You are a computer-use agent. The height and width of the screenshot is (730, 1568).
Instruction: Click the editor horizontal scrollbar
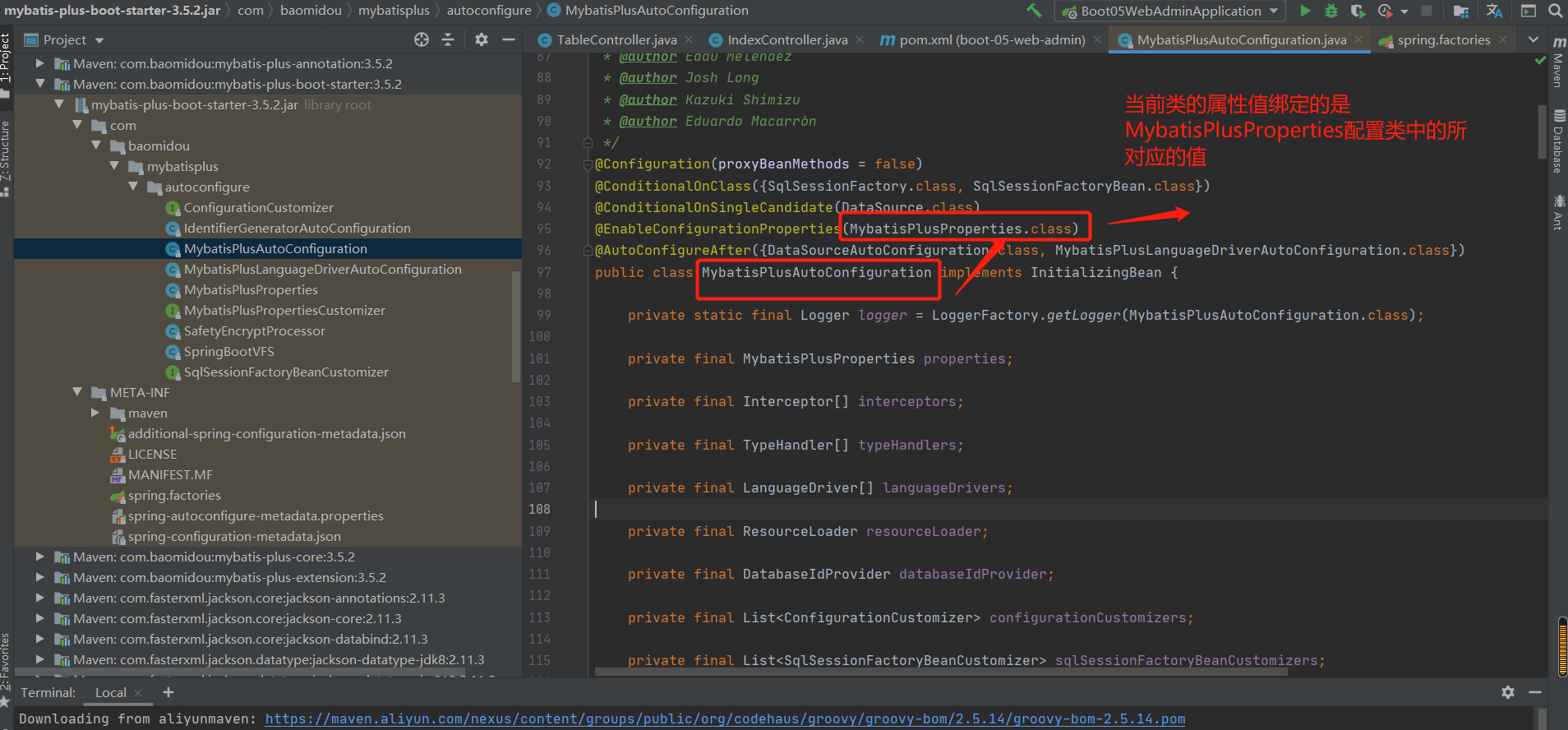(941, 672)
